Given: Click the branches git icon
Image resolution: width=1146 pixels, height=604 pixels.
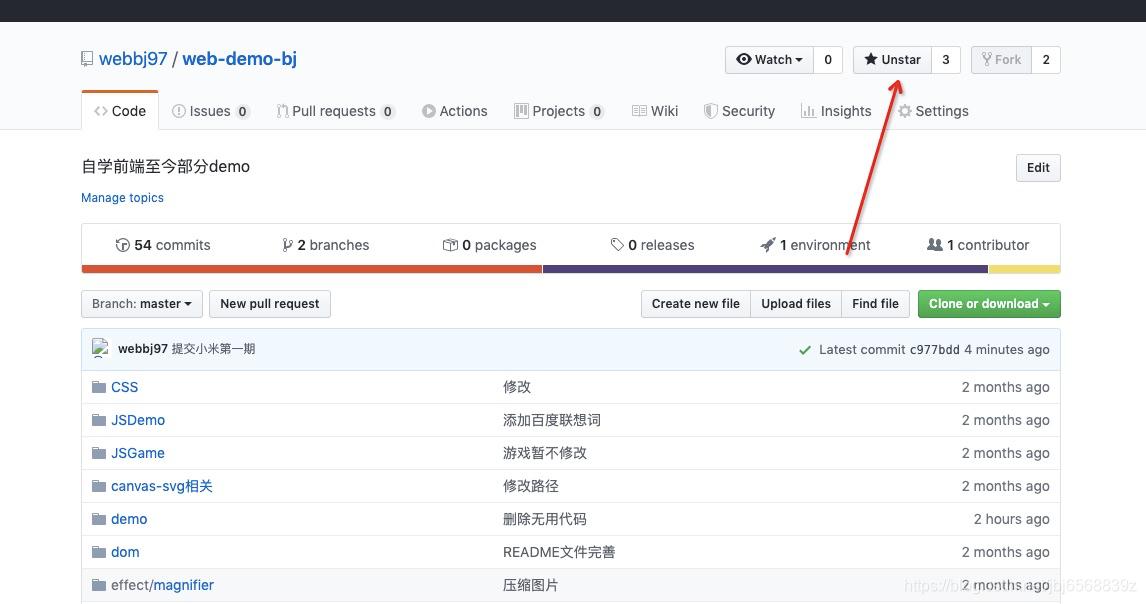Looking at the screenshot, I should (x=287, y=245).
